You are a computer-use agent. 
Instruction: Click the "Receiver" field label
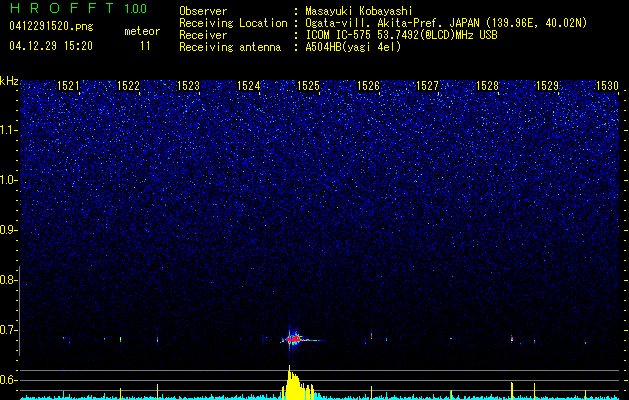(203, 35)
